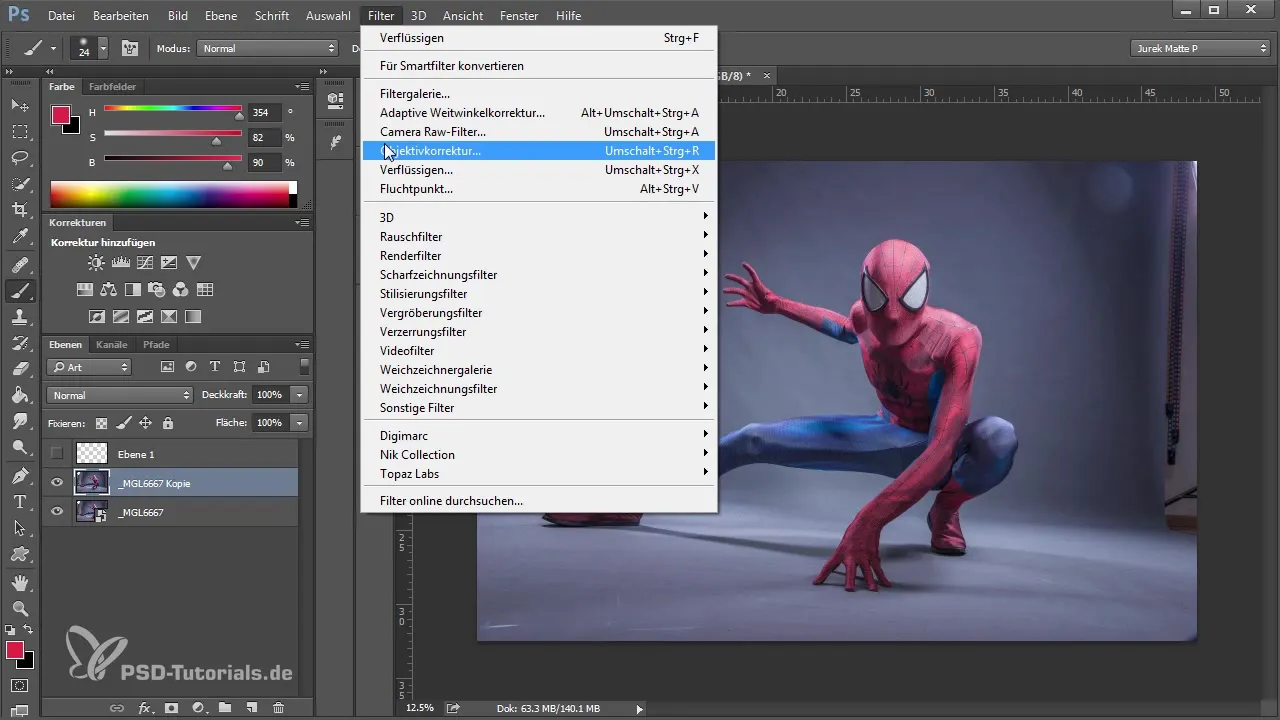Open layer filter type Art dropdown
Screen dimensions: 1280x720
pyautogui.click(x=90, y=367)
